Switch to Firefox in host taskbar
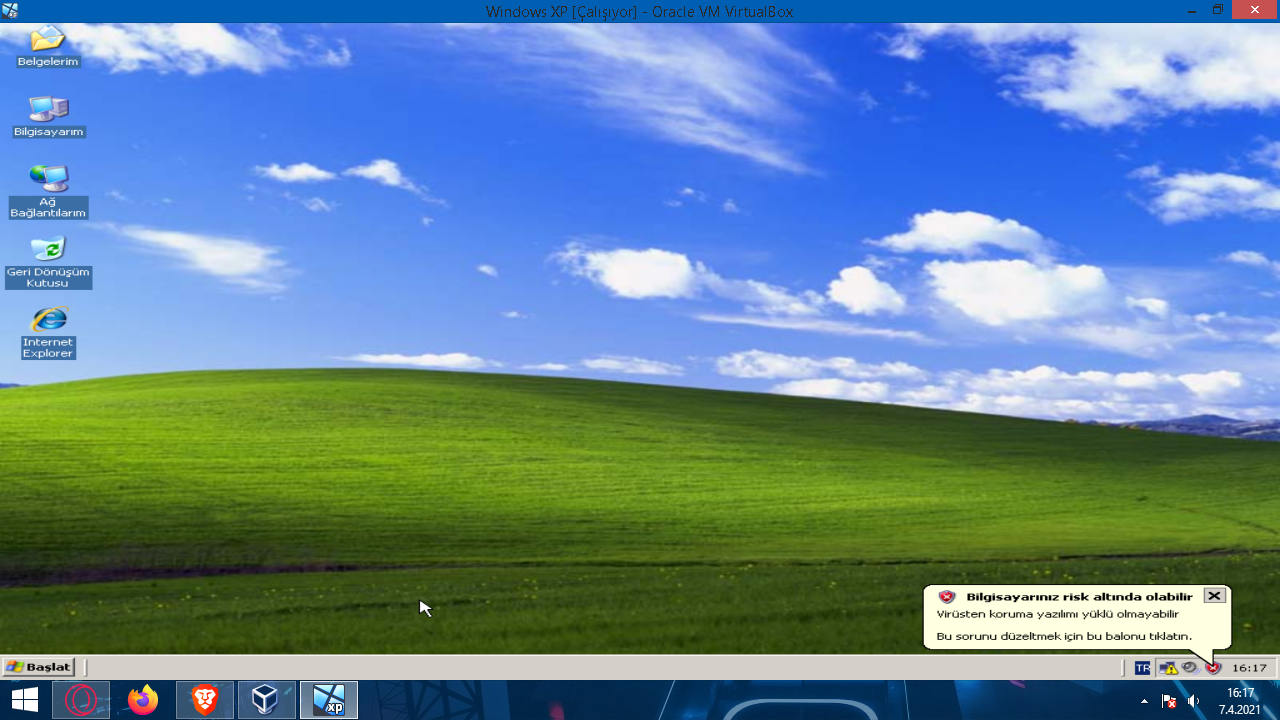The image size is (1280, 720). pyautogui.click(x=143, y=700)
